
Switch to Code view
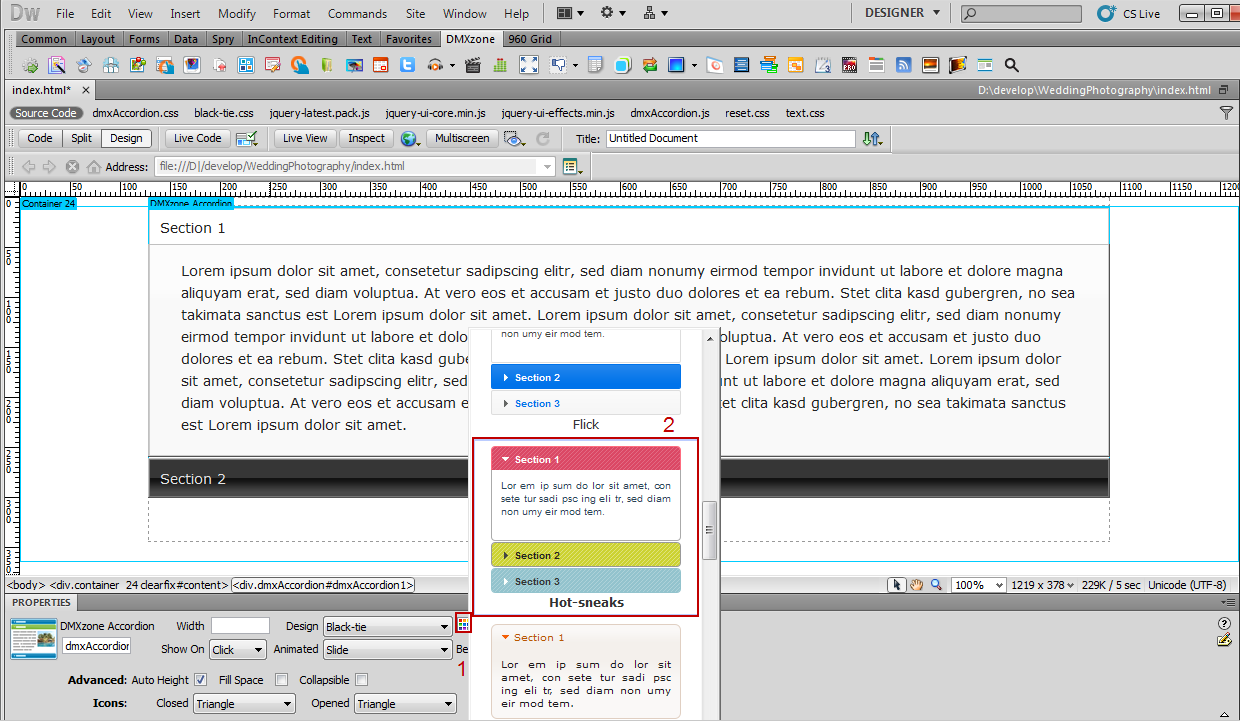(x=40, y=139)
